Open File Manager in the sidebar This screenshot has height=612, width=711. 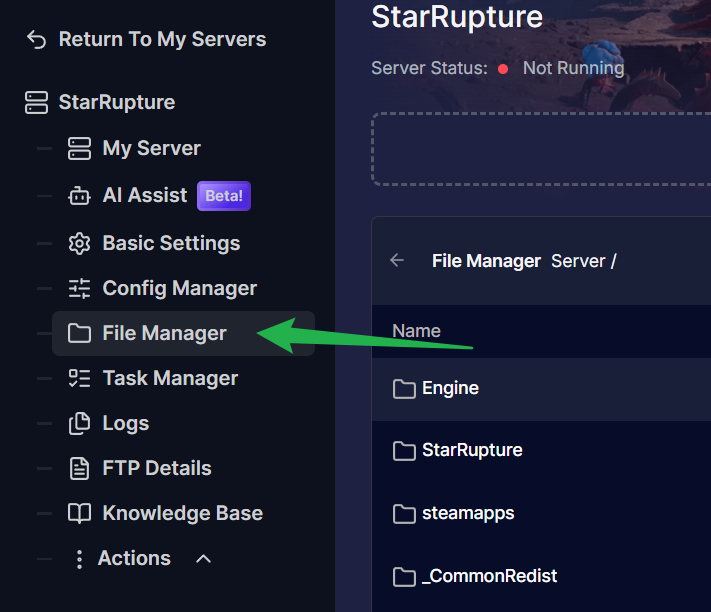tap(164, 334)
